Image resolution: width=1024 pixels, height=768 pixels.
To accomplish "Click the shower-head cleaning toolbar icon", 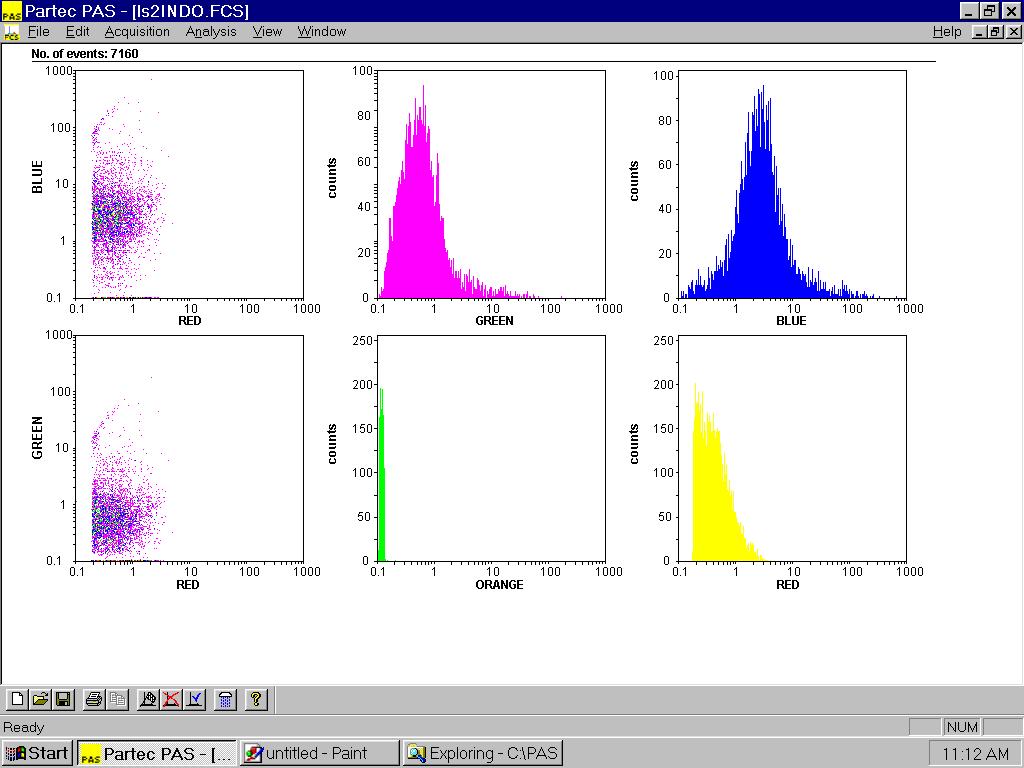I will [x=226, y=700].
